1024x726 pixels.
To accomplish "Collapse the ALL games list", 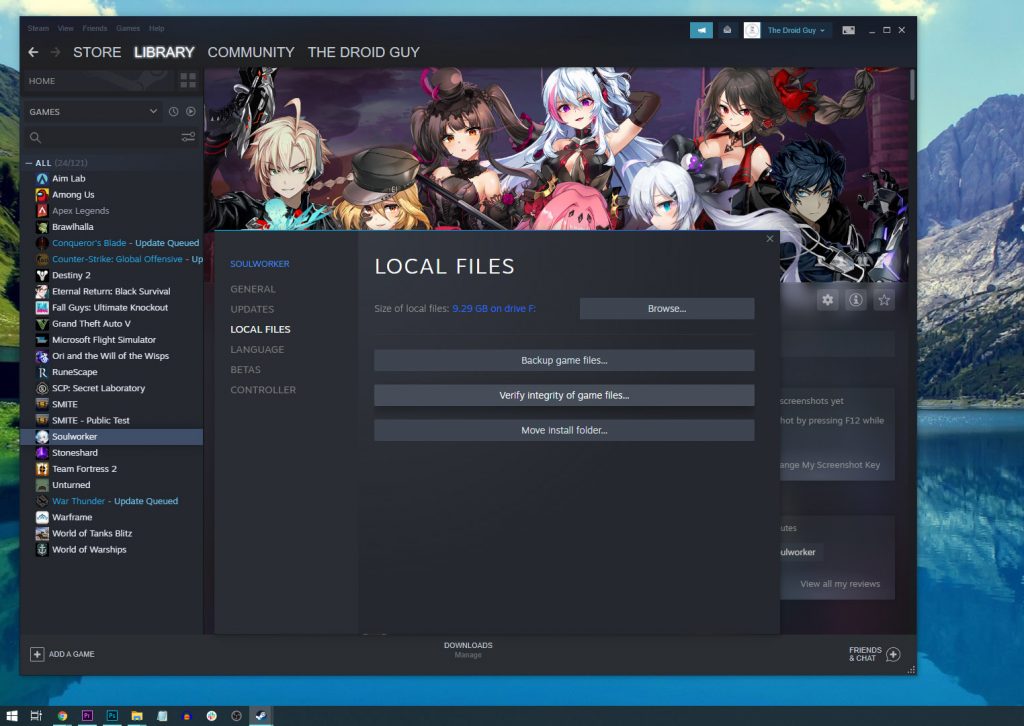I will click(29, 163).
